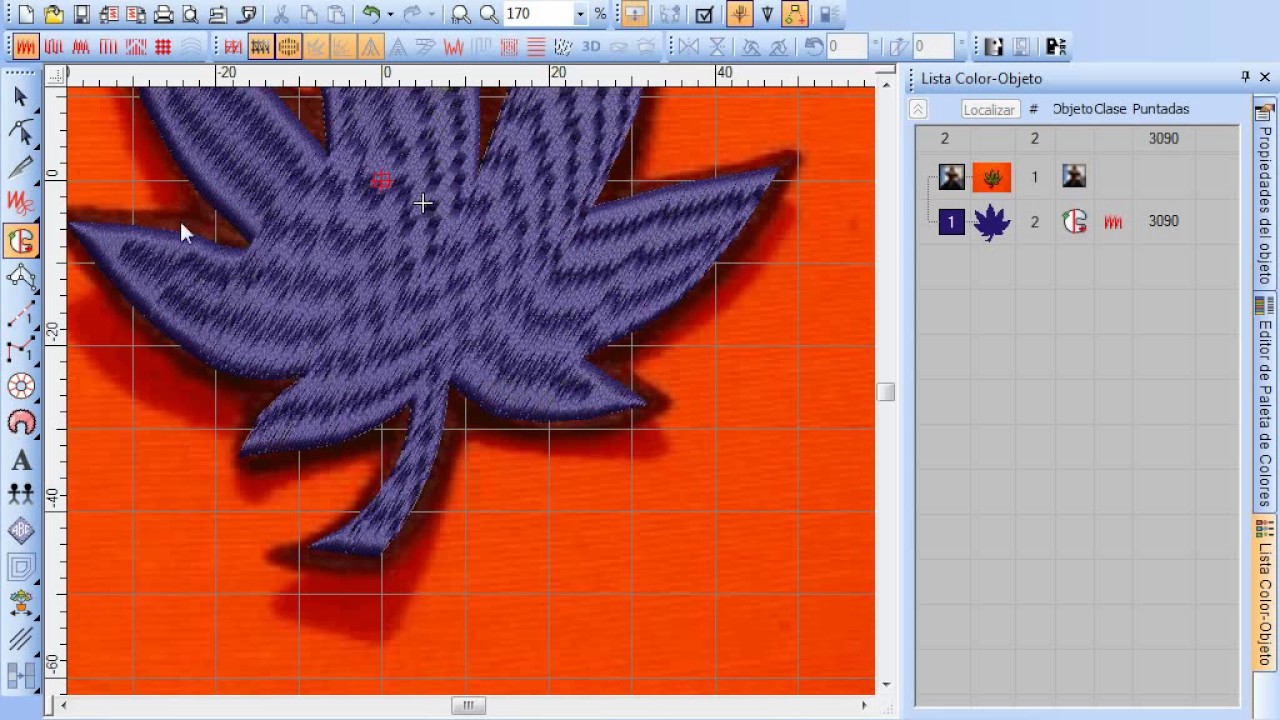Click the horizontal scrollbar handle below the canvas
The height and width of the screenshot is (720, 1280).
pyautogui.click(x=467, y=705)
